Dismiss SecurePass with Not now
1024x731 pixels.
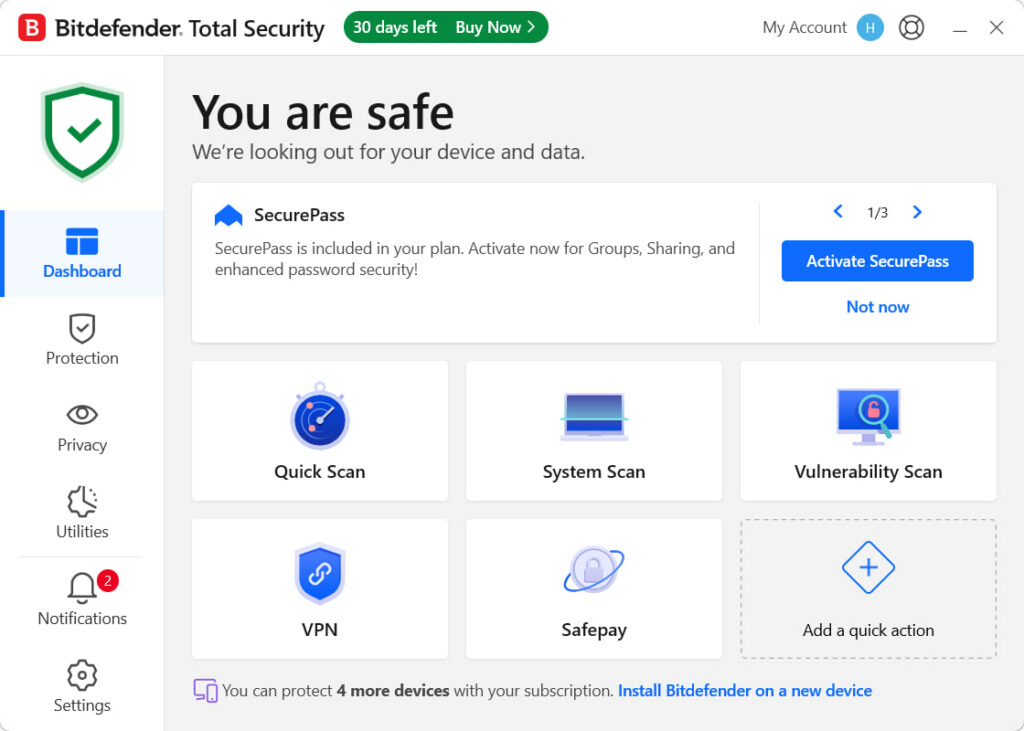tap(878, 306)
